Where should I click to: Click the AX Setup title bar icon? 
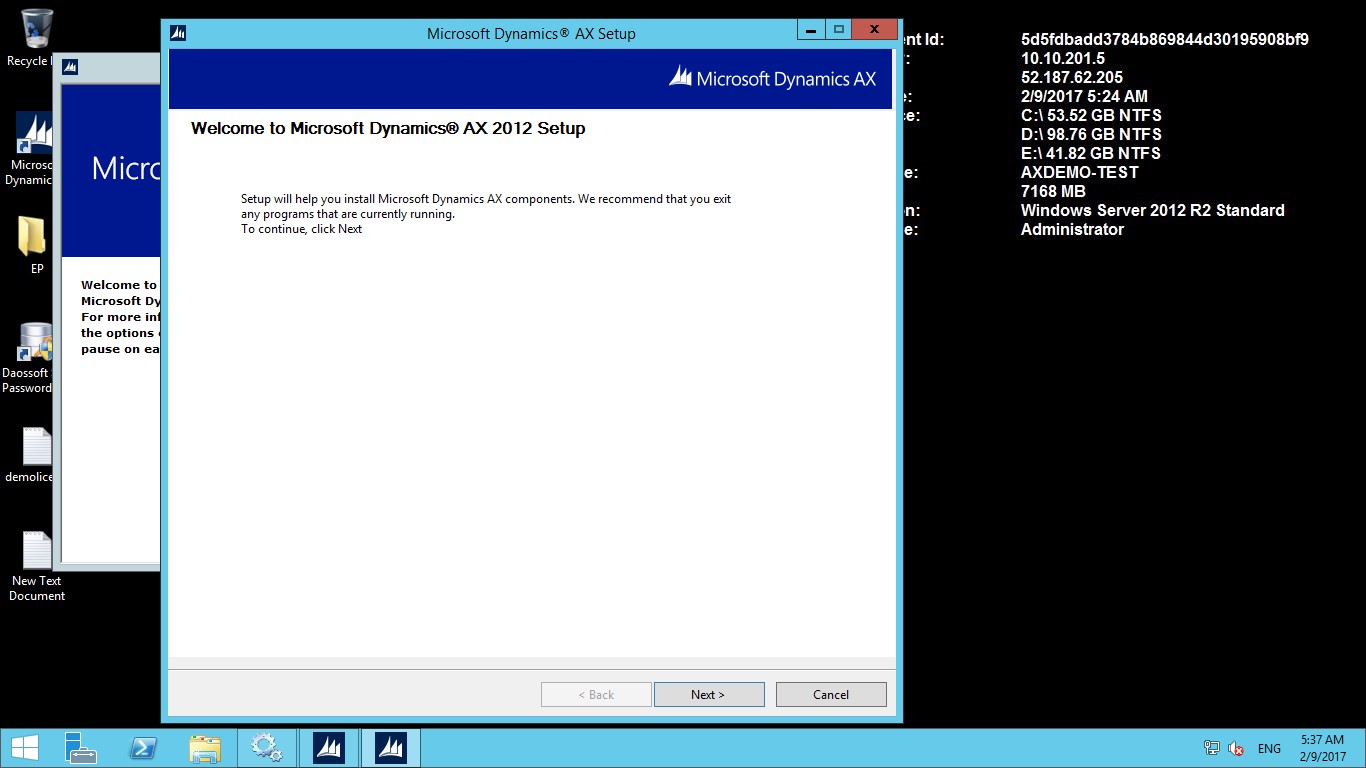click(x=178, y=33)
